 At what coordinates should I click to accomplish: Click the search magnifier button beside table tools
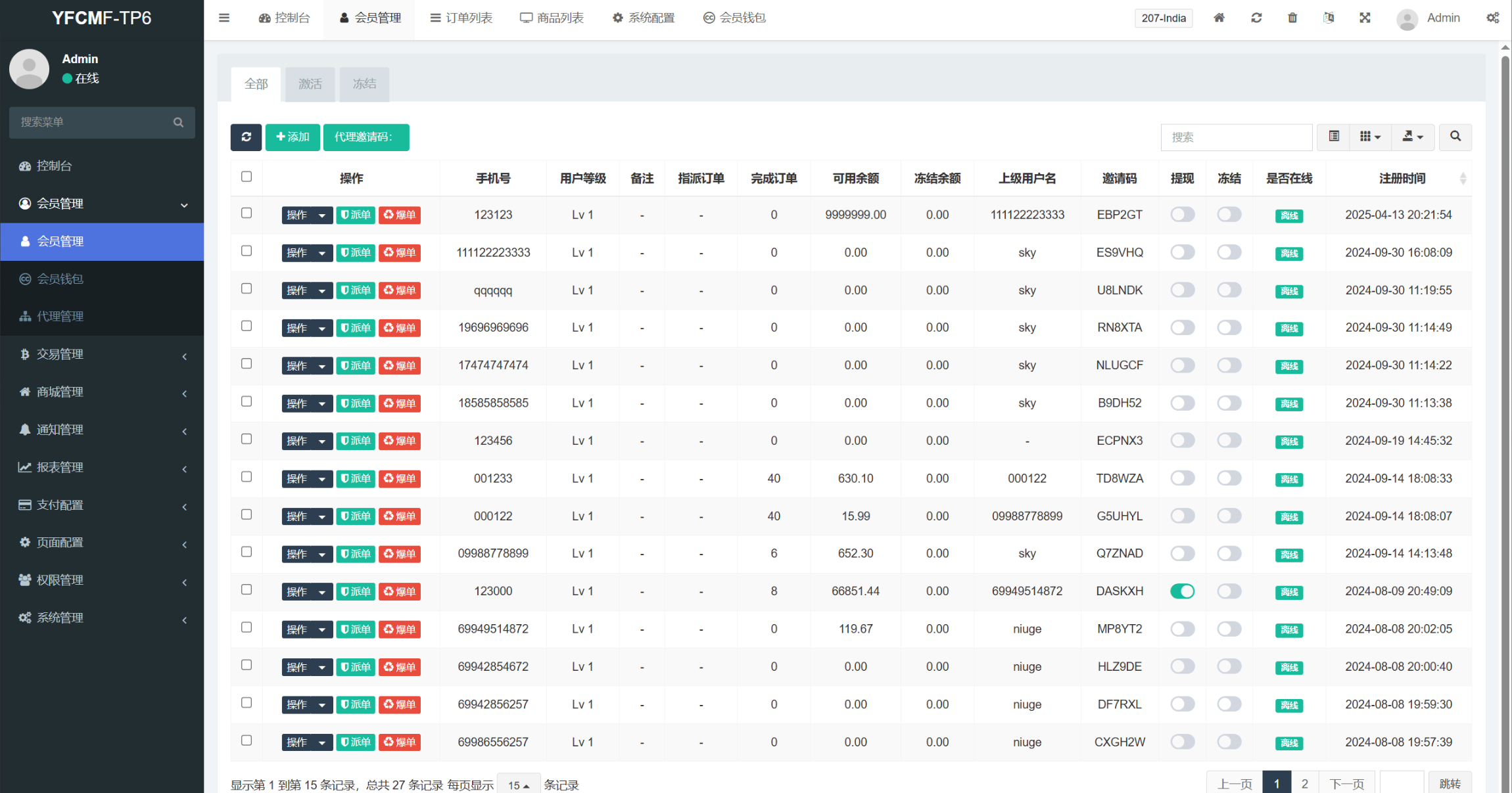click(x=1455, y=137)
